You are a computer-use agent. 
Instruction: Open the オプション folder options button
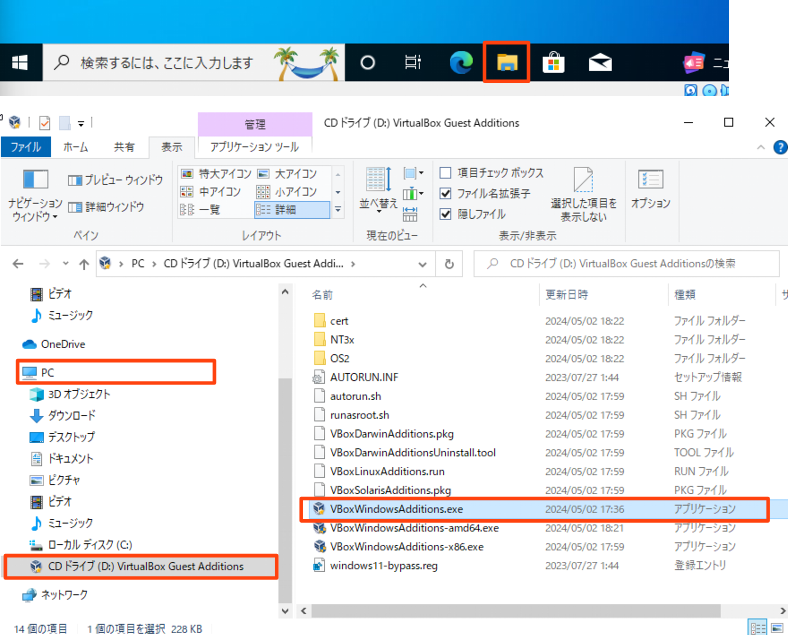tap(651, 190)
